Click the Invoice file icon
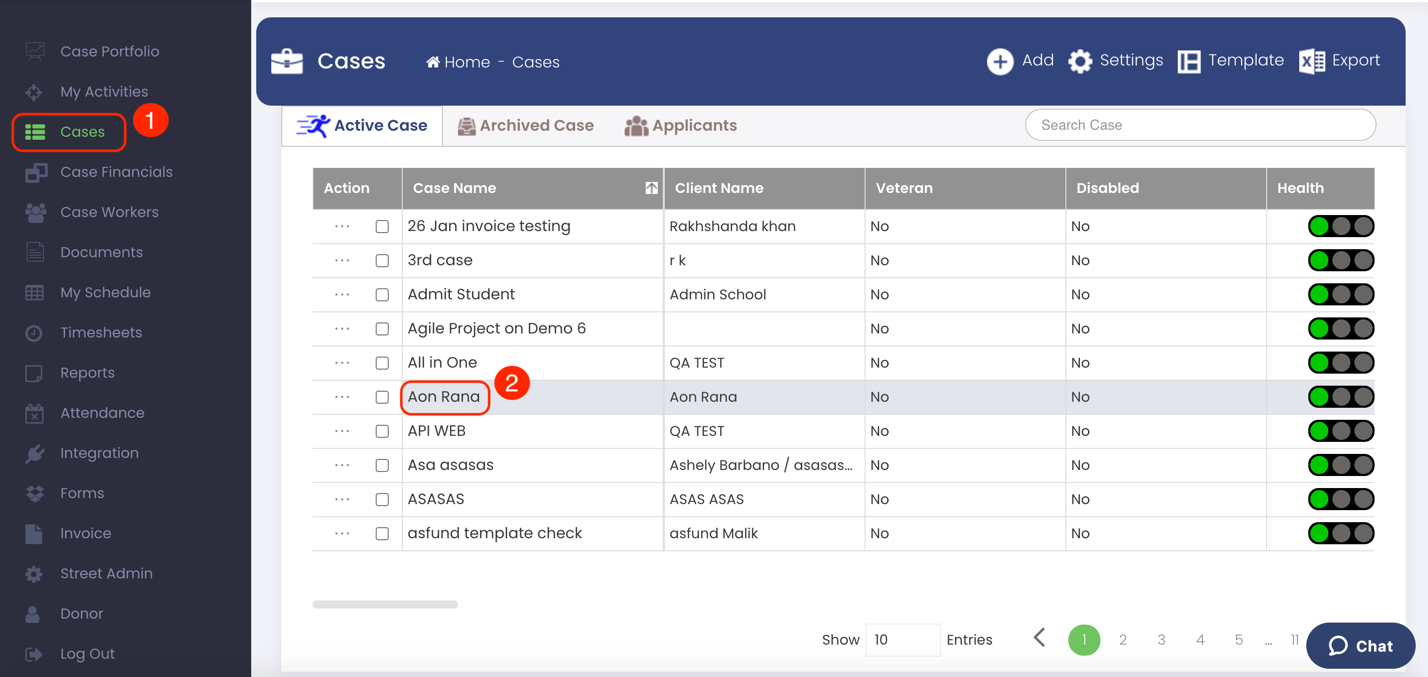 (x=35, y=533)
